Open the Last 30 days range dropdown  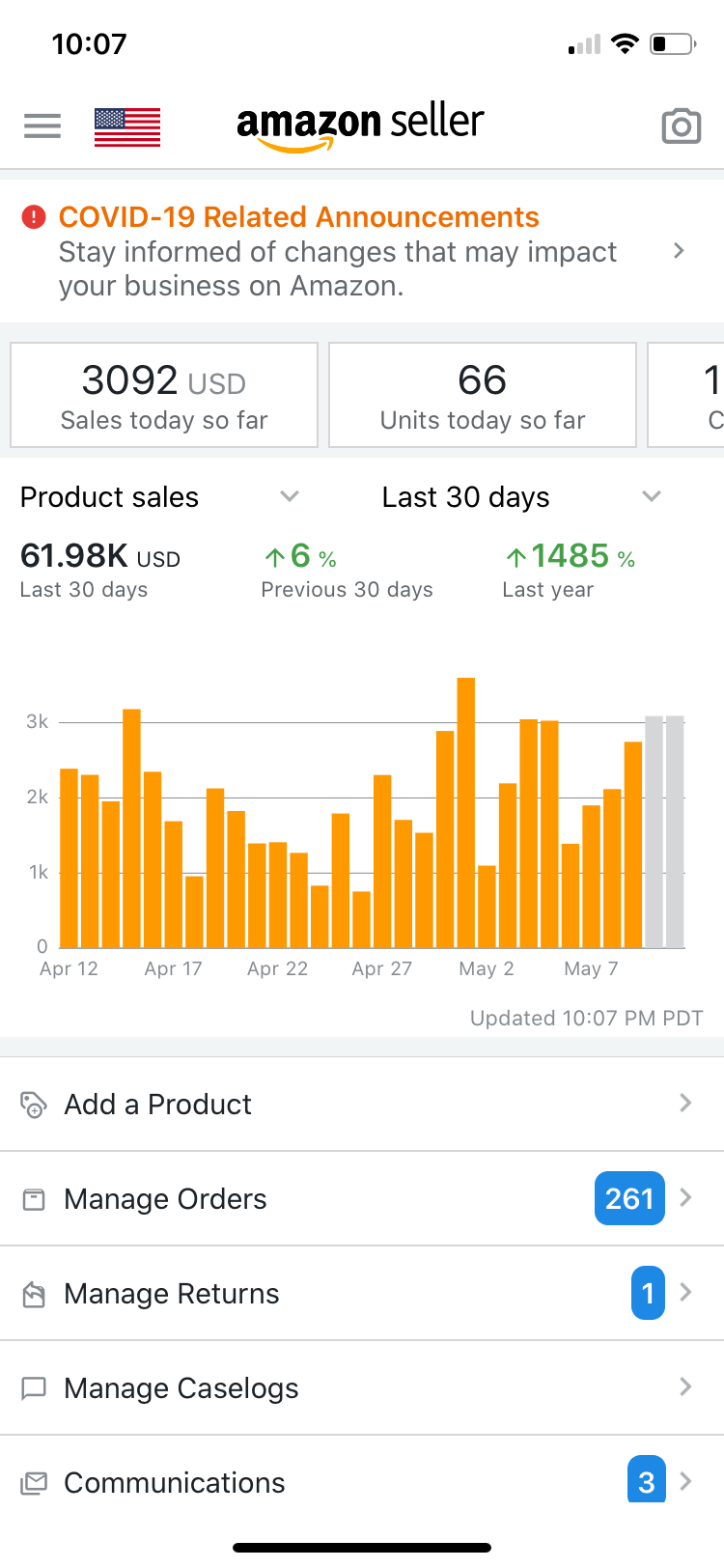click(651, 496)
